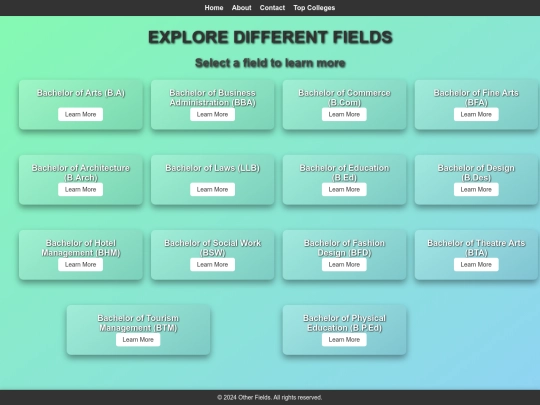Go to the About page
The height and width of the screenshot is (405, 540).
[x=241, y=8]
